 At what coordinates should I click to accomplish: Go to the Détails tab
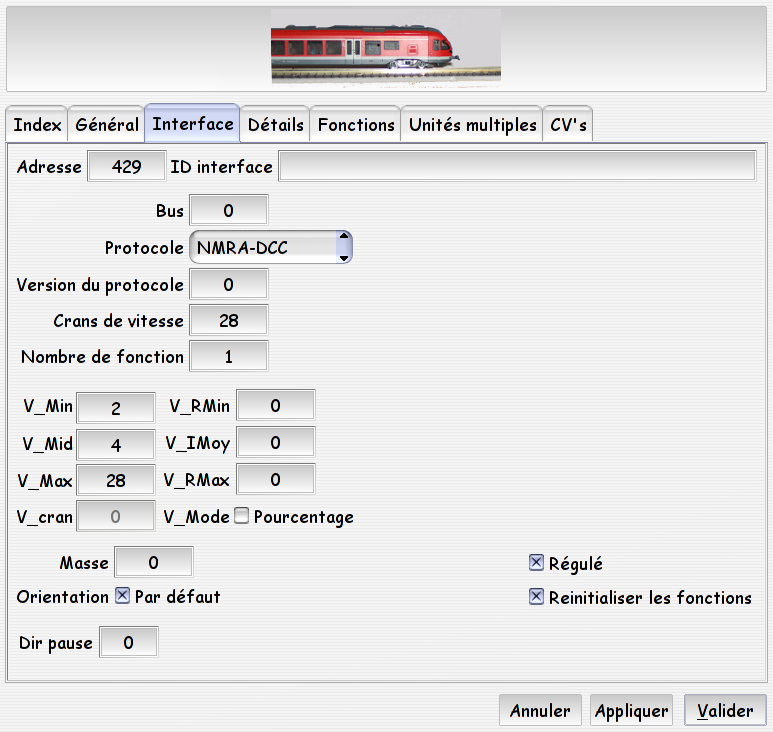click(x=276, y=125)
